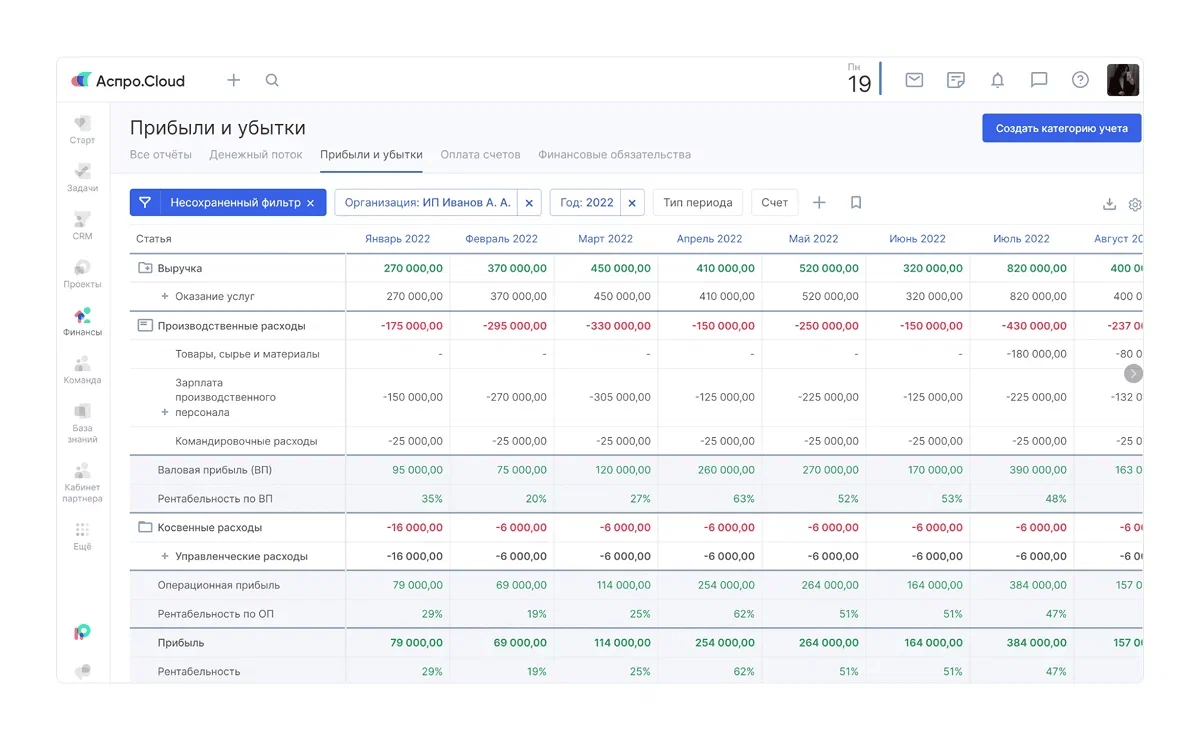The width and height of the screenshot is (1200, 740).
Task: Save filter with bookmark icon
Action: [x=856, y=202]
